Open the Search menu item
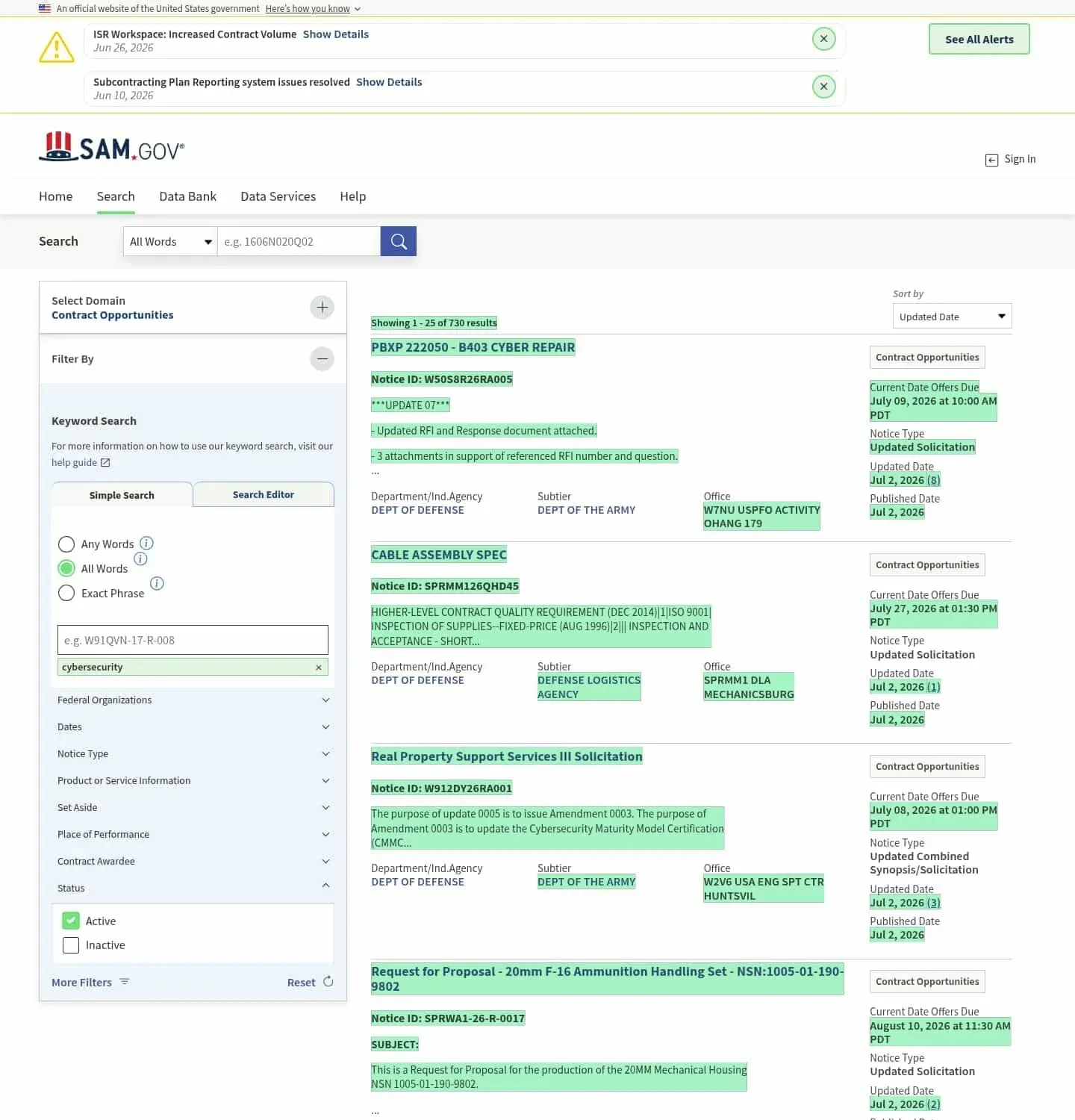Screen dimensions: 1075x1120 pos(116,196)
